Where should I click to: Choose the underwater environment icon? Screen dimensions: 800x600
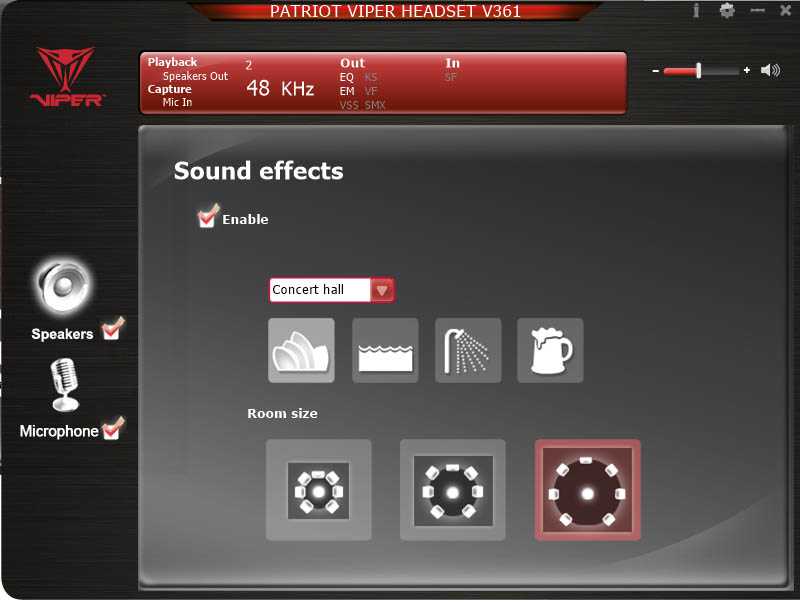385,350
